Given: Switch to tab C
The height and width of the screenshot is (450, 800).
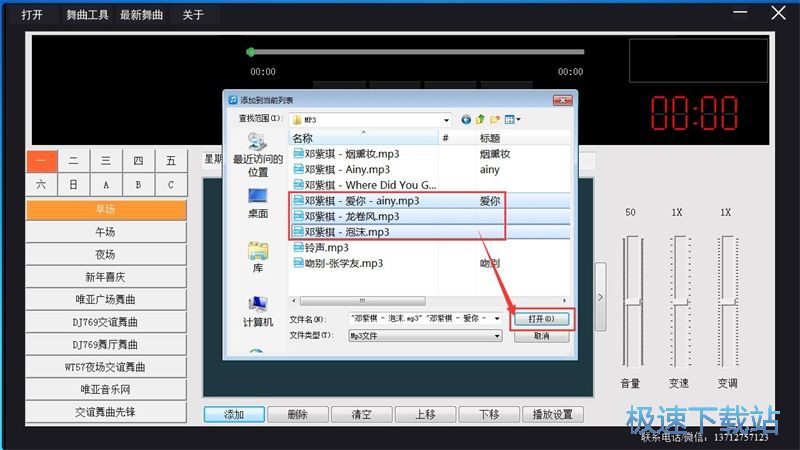Looking at the screenshot, I should pos(171,185).
